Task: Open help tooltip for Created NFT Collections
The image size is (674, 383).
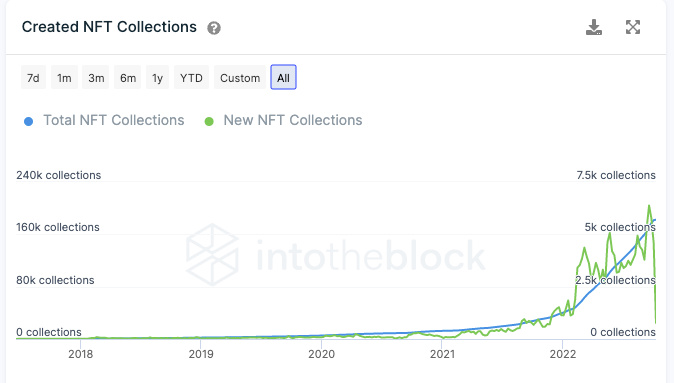Action: tap(214, 28)
